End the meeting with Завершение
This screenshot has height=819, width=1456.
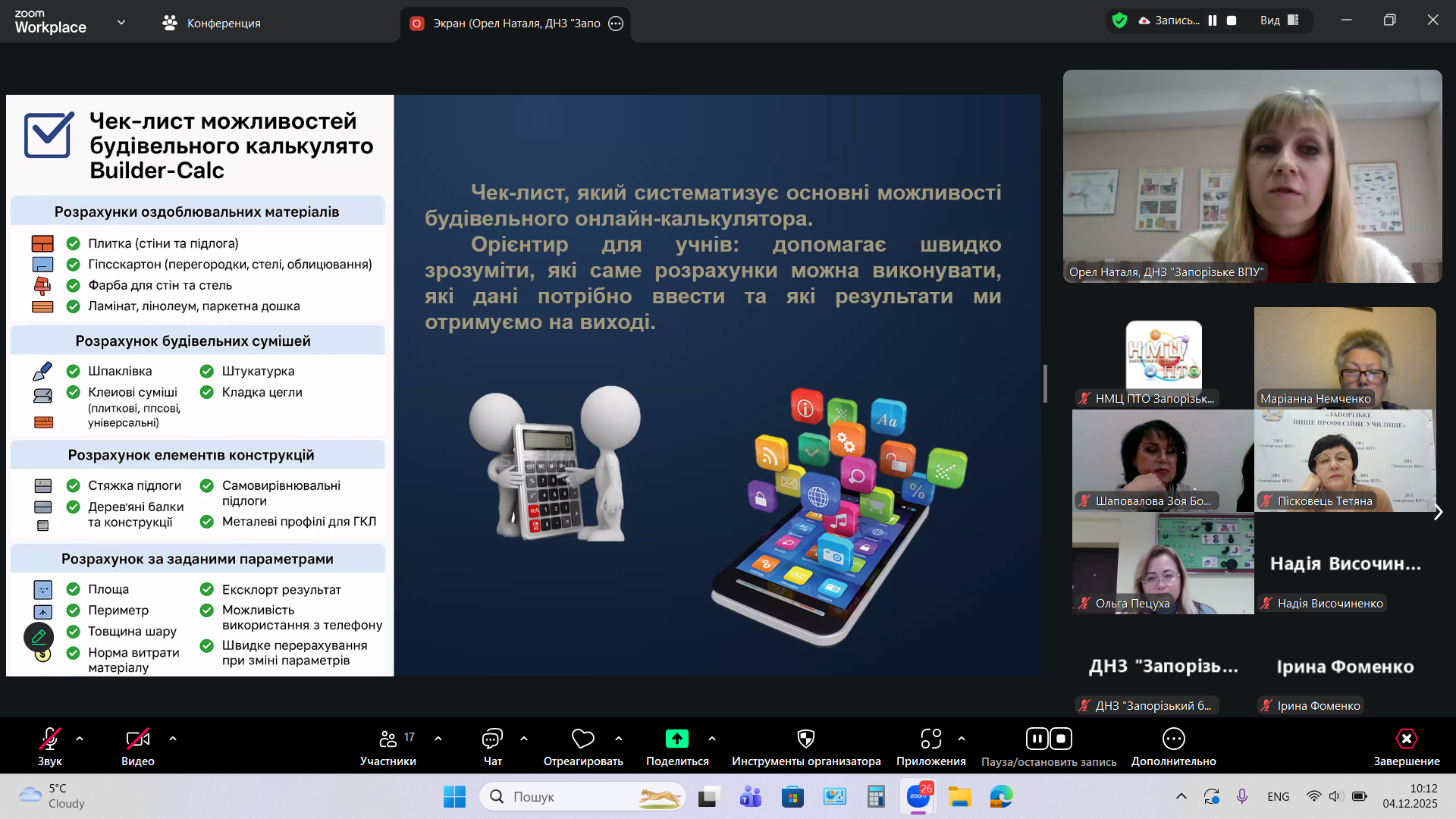[1407, 746]
